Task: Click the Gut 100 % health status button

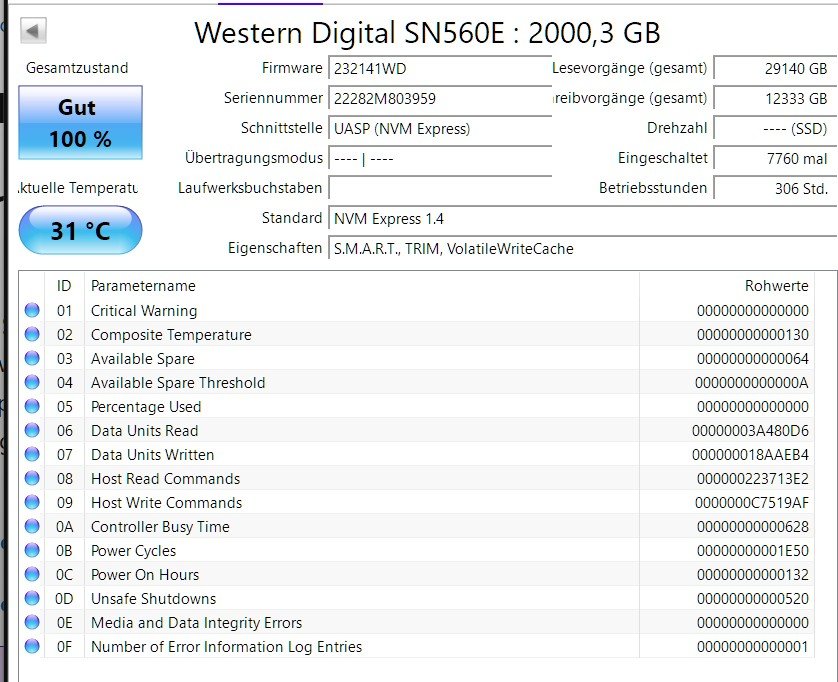Action: tap(80, 123)
